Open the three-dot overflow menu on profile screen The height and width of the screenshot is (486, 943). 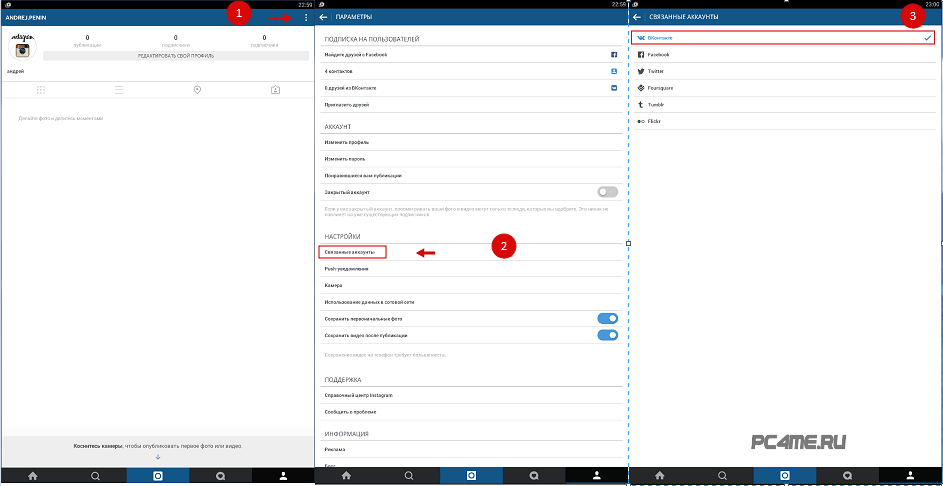305,18
